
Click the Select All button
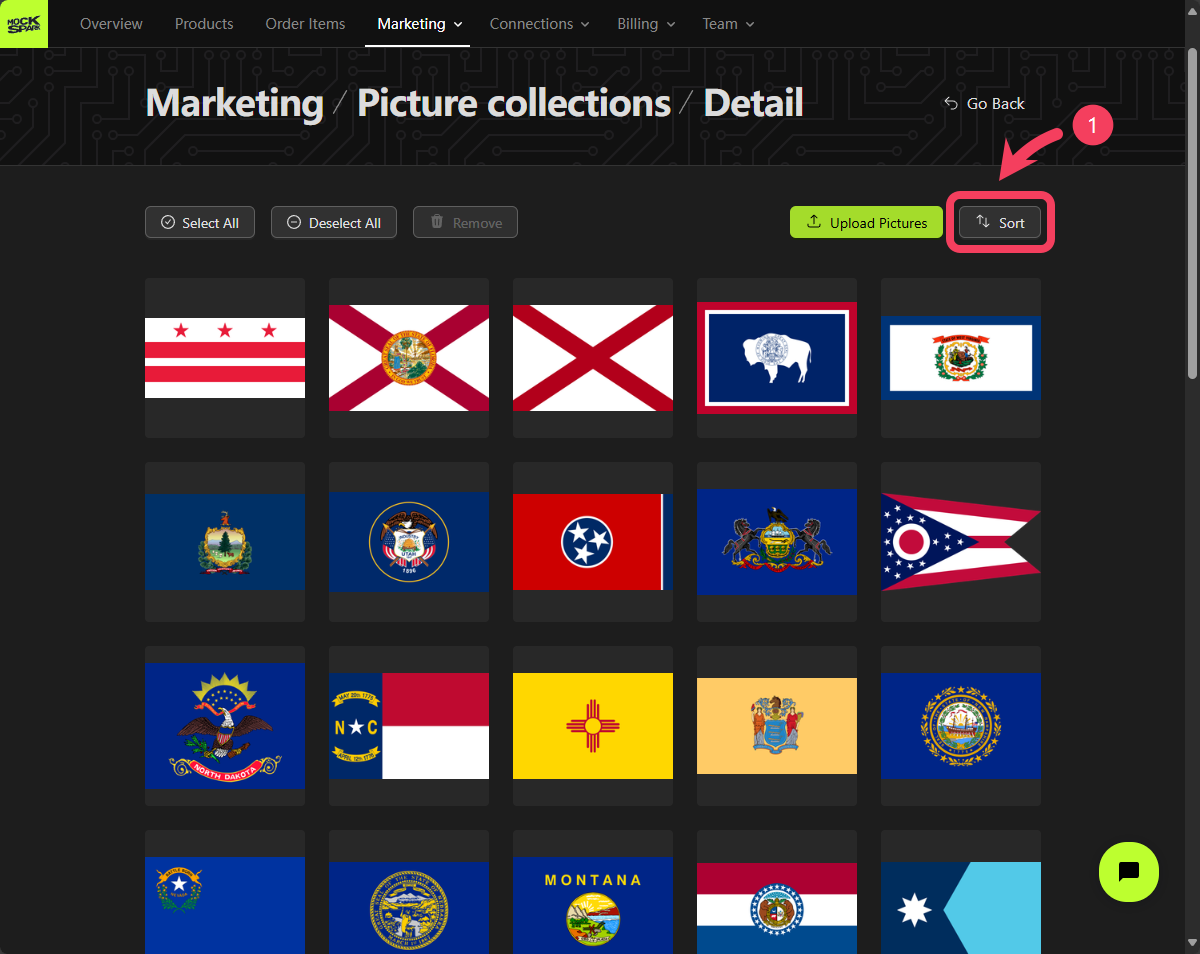click(x=200, y=222)
